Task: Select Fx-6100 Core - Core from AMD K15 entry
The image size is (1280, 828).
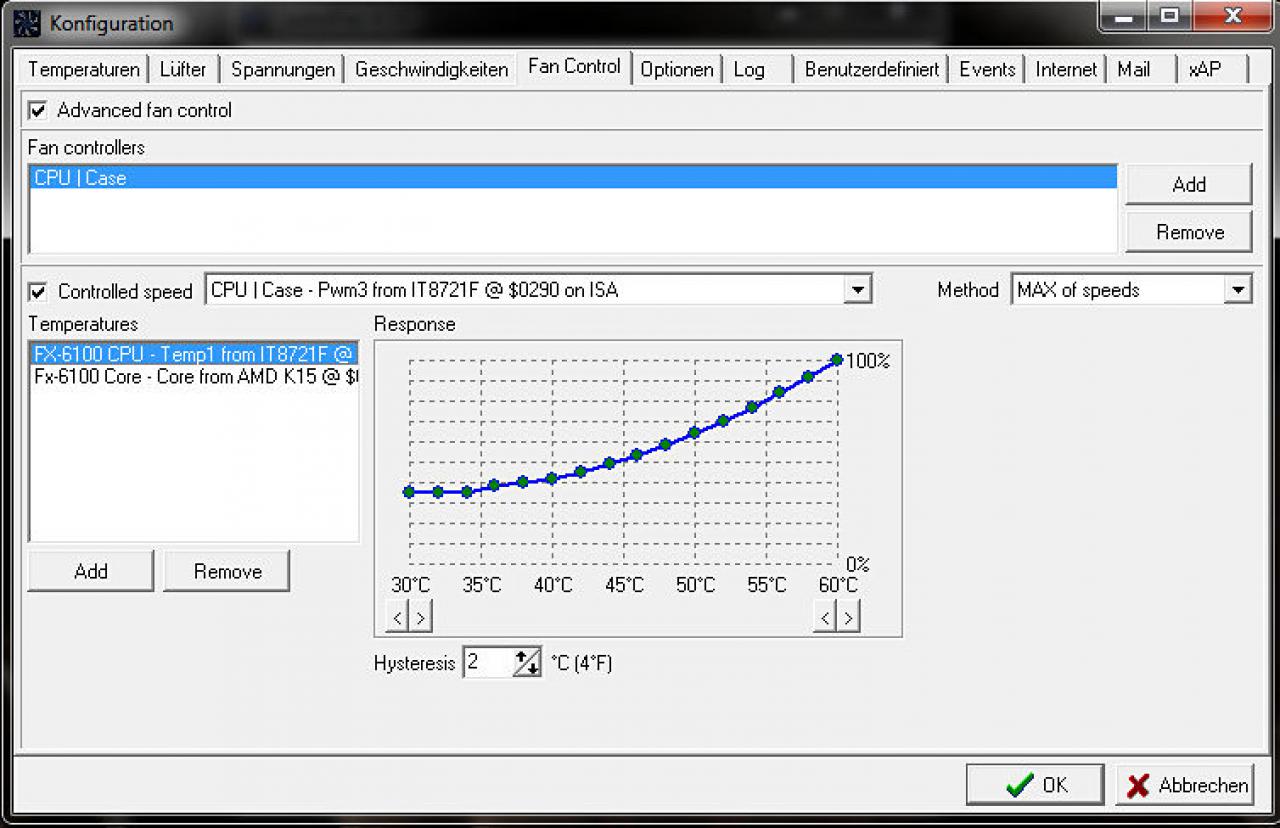Action: click(194, 377)
